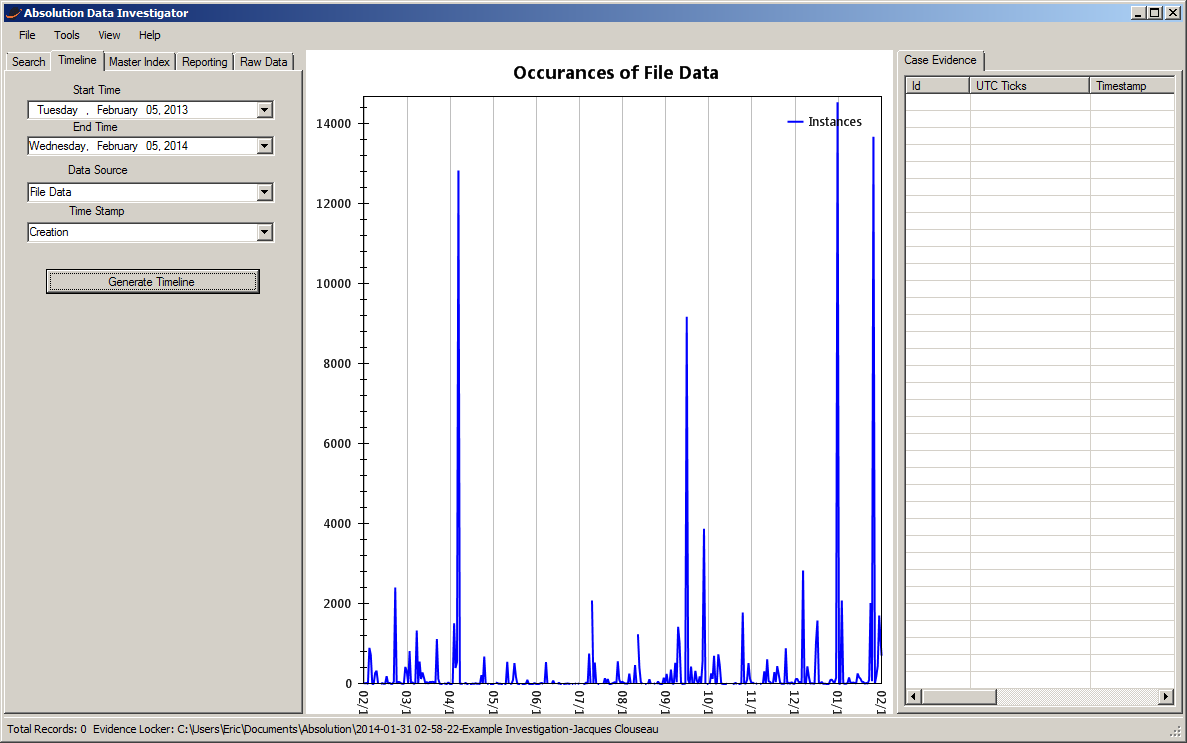The image size is (1187, 743).
Task: Click the UTC Ticks column header
Action: pyautogui.click(x=1028, y=85)
